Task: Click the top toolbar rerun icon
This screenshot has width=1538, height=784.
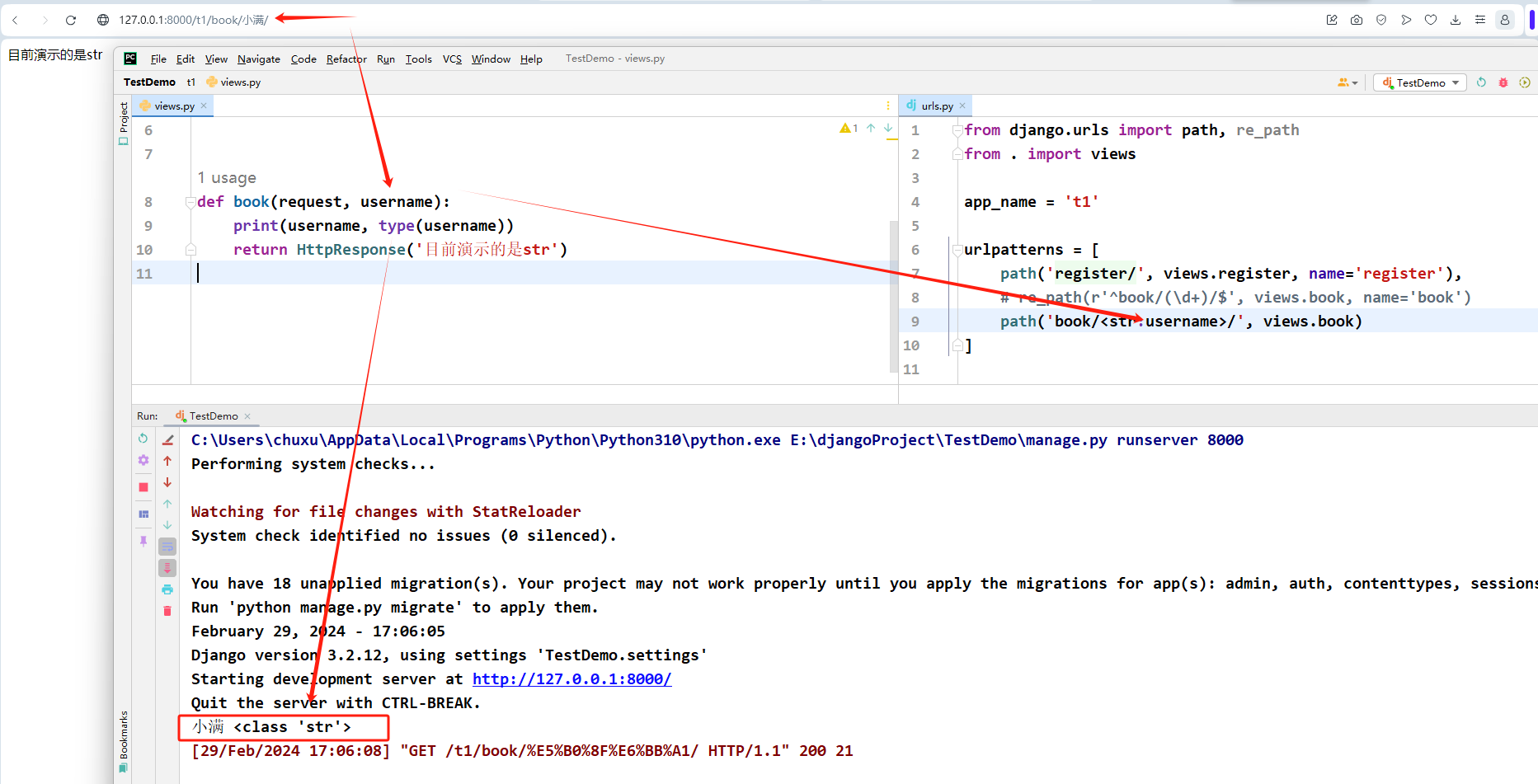Action: [x=1481, y=82]
